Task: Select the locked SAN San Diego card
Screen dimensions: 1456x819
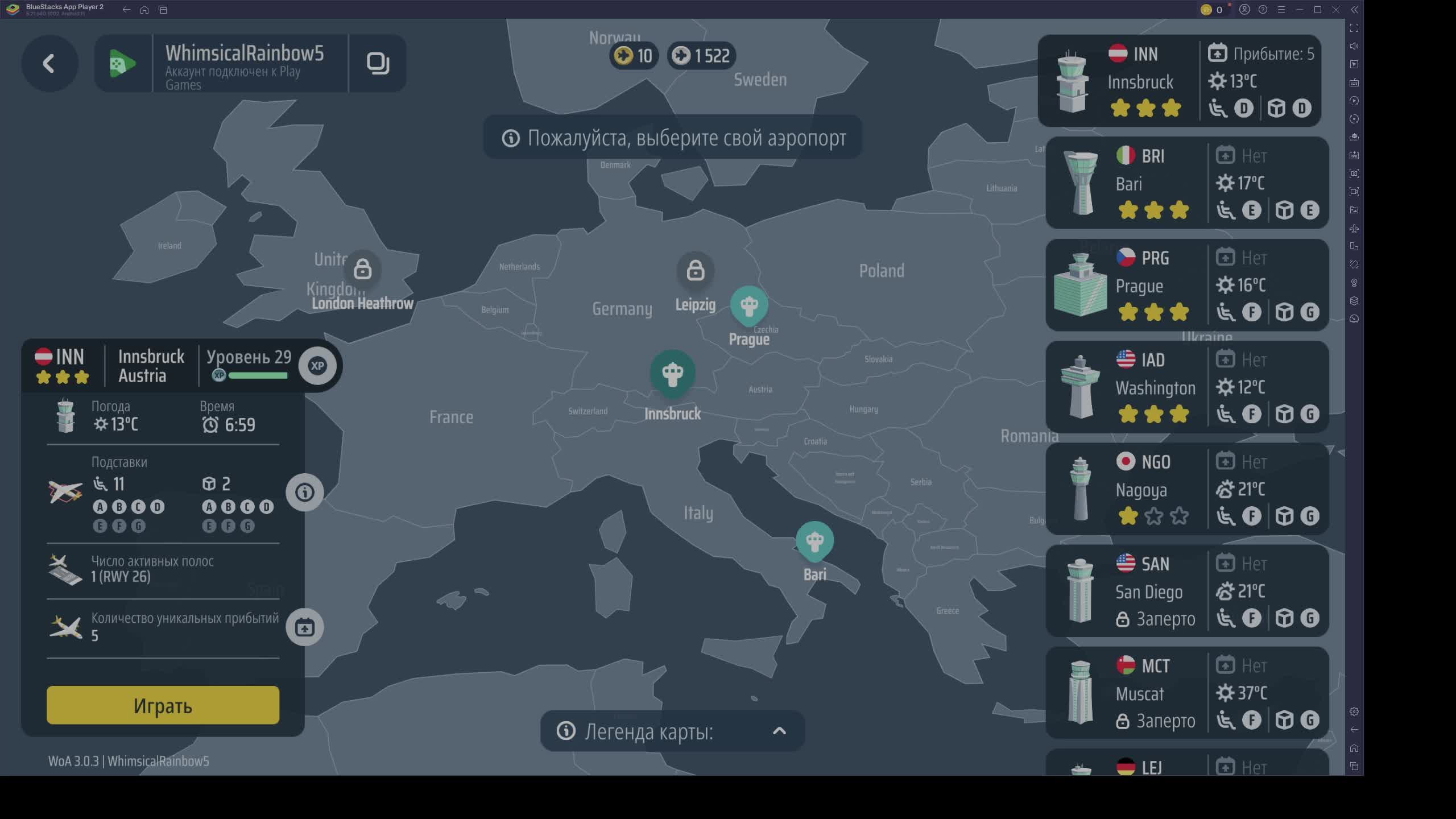Action: pos(1187,591)
